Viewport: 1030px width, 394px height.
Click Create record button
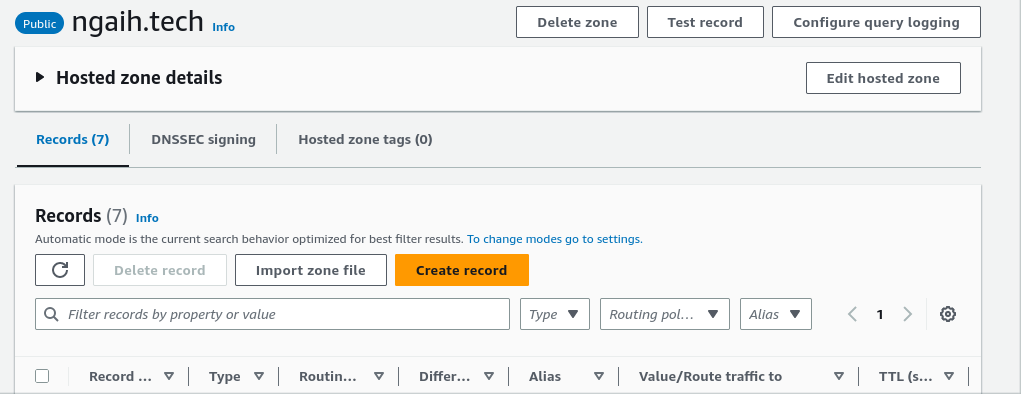coord(461,270)
